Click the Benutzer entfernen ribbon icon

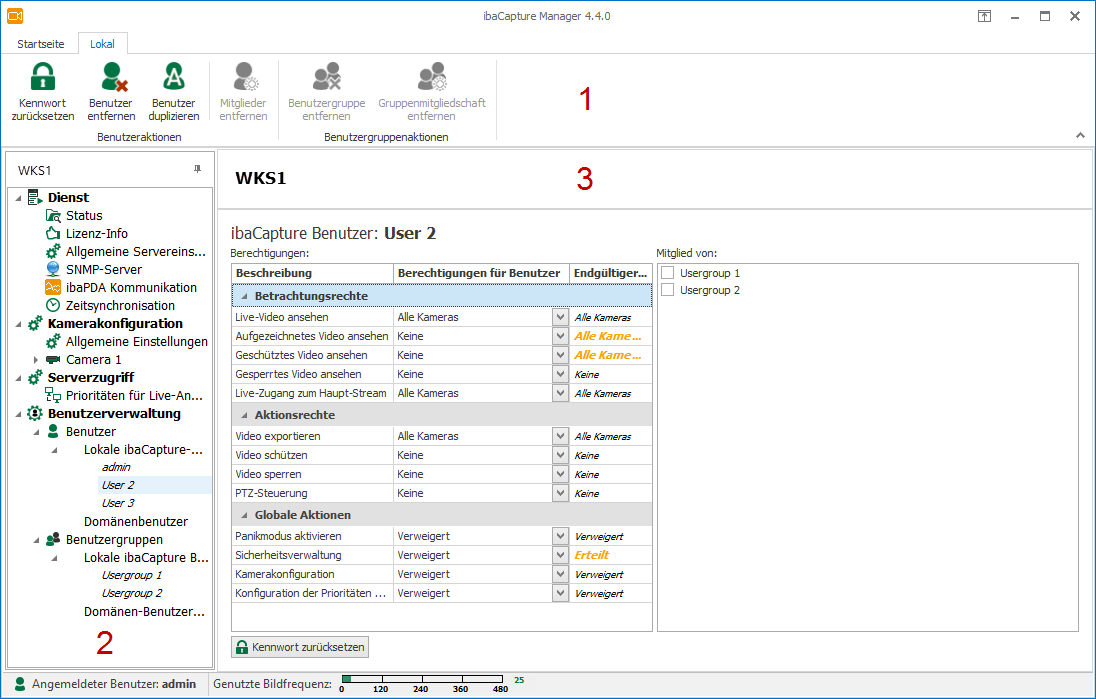click(x=110, y=78)
